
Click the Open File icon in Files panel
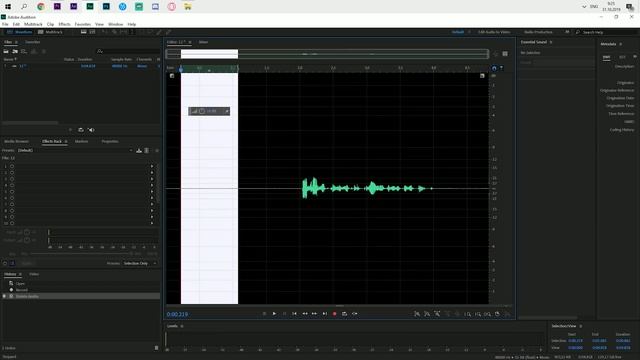coord(6,51)
